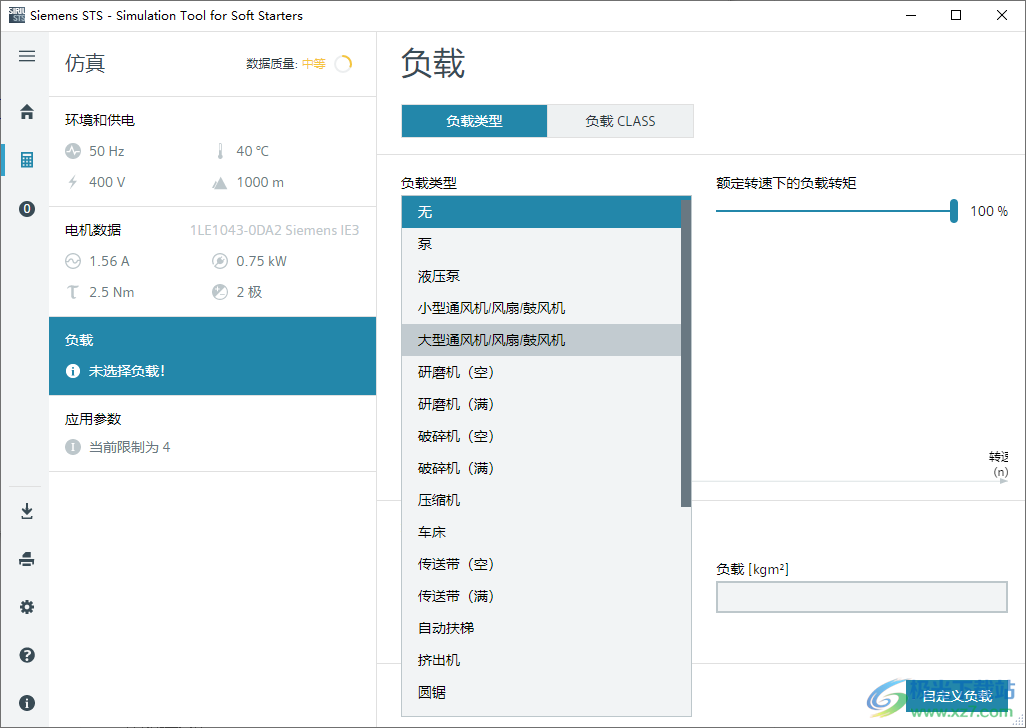Click the dropdown list scrollbar
The height and width of the screenshot is (728, 1026).
click(x=686, y=353)
